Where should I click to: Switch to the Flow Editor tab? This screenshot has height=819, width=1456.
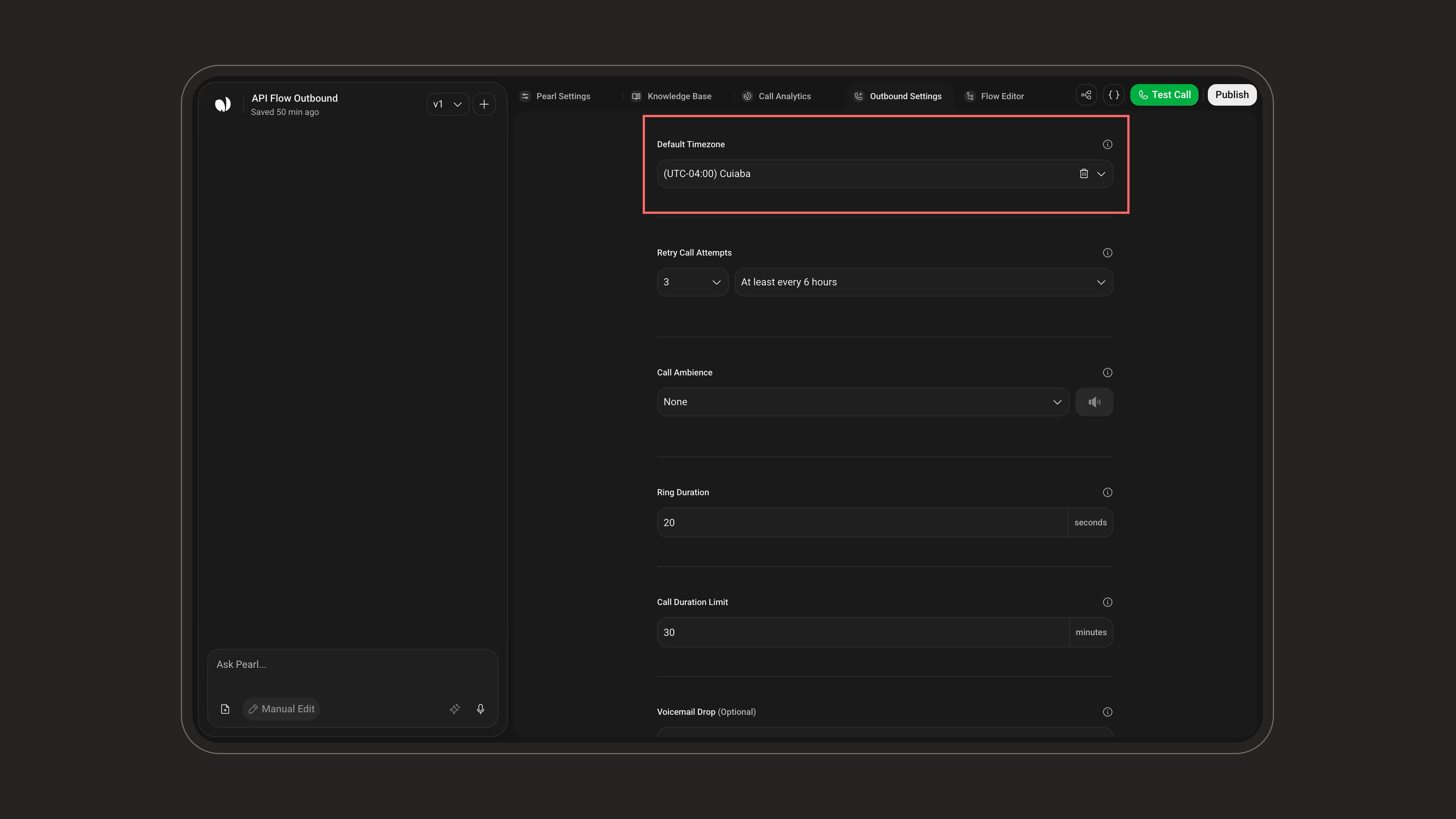(x=995, y=96)
